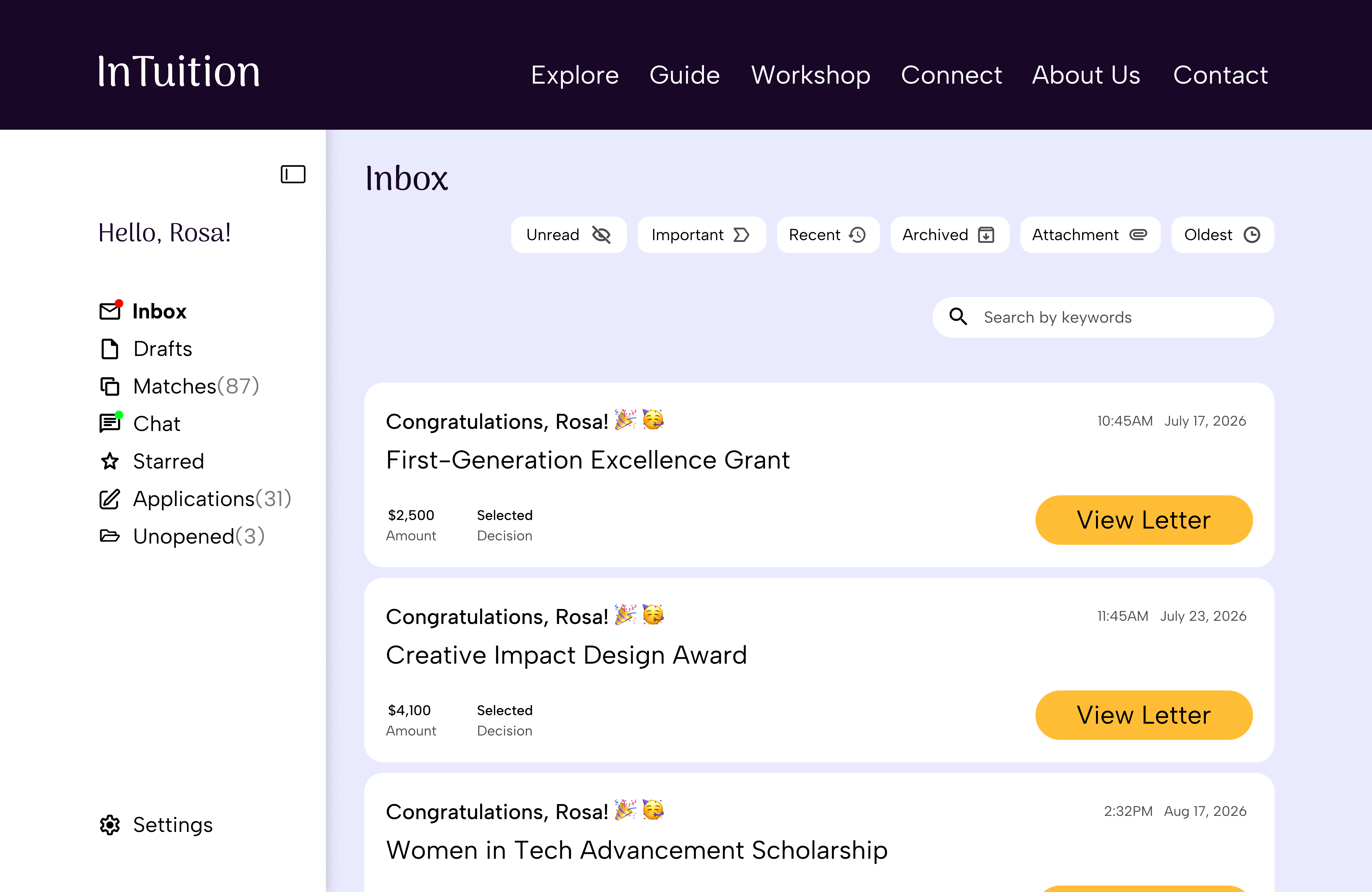Open the Guide nav item
1372x892 pixels.
coord(684,75)
